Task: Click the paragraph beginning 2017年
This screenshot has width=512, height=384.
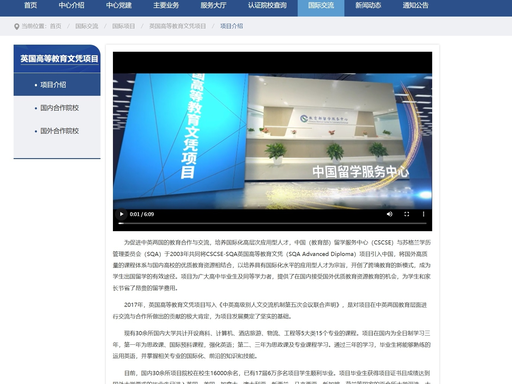Action: pos(270,310)
